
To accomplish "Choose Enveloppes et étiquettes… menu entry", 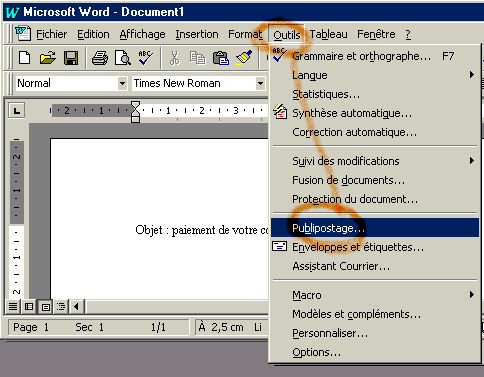I will click(374, 247).
